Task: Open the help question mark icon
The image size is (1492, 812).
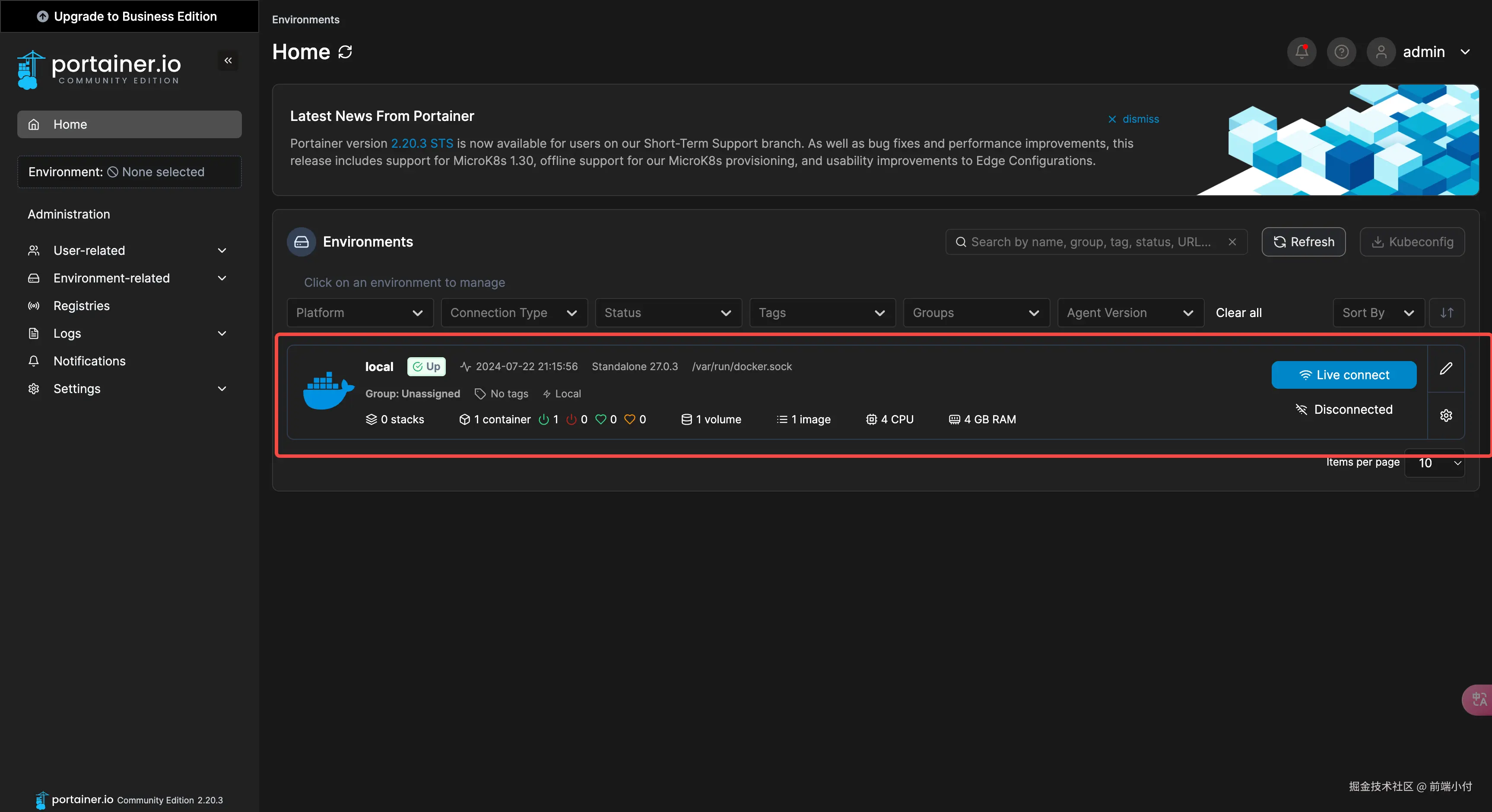Action: pos(1341,52)
